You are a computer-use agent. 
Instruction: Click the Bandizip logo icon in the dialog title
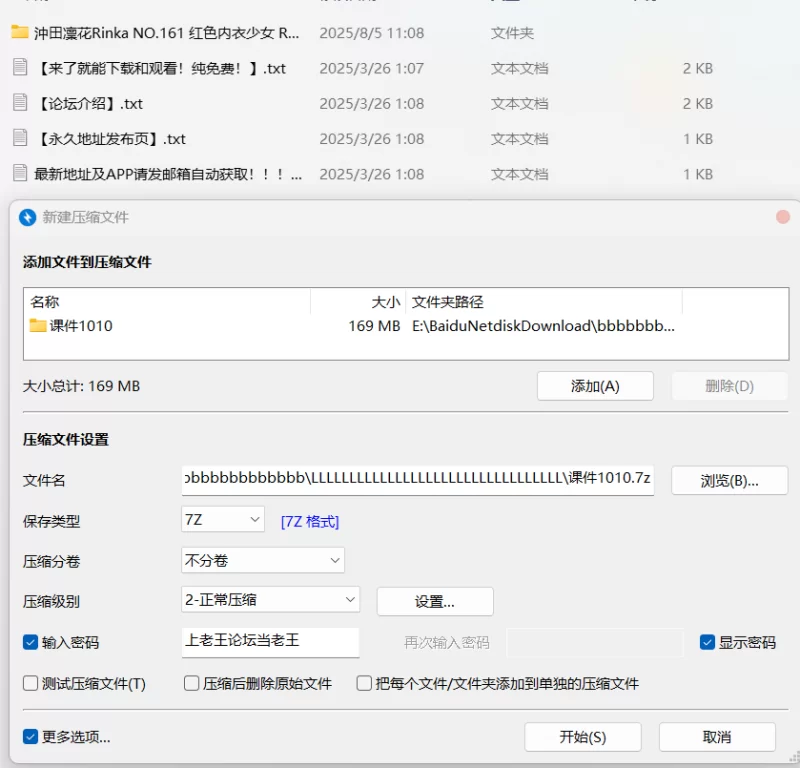point(28,217)
